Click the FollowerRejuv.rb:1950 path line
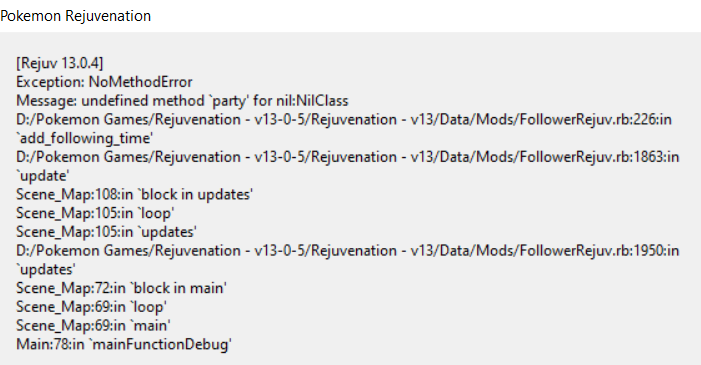Viewport: 701px width, 365px height. [x=347, y=250]
